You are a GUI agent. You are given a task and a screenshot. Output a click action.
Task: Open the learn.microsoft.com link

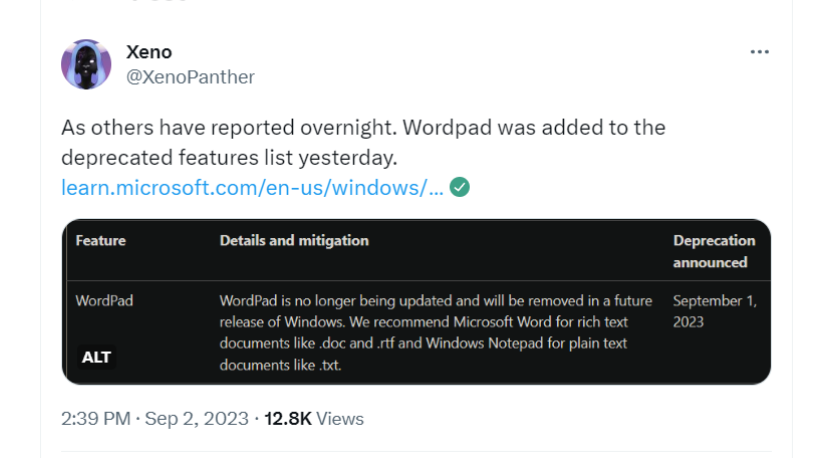click(x=252, y=188)
